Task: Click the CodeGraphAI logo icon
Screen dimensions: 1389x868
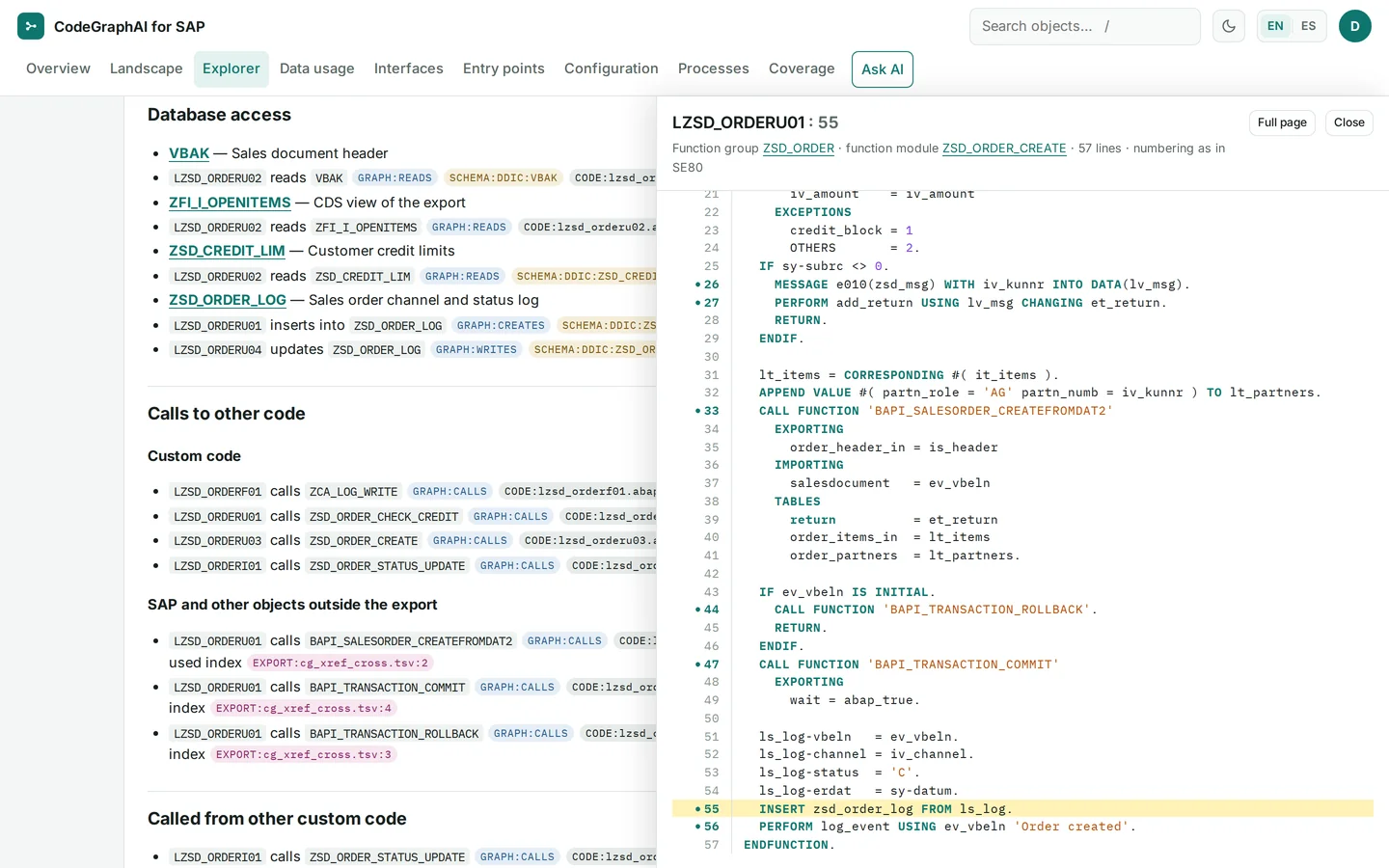Action: click(31, 26)
